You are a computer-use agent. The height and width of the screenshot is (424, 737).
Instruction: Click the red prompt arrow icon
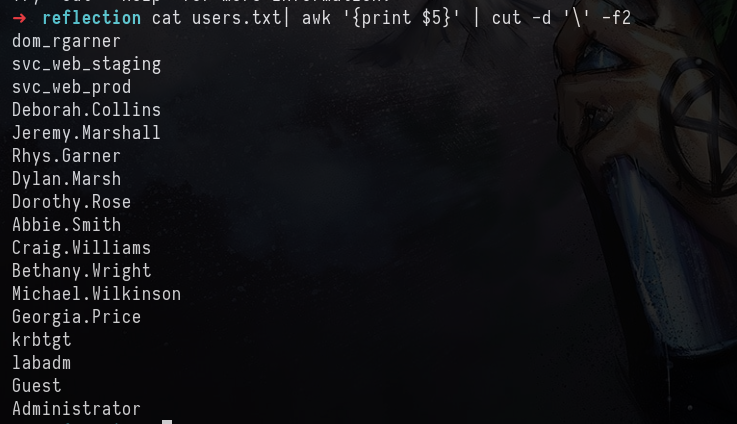point(19,18)
